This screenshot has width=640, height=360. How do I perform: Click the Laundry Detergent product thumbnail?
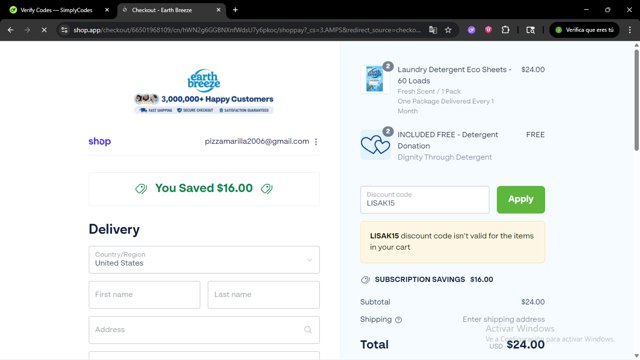click(375, 78)
